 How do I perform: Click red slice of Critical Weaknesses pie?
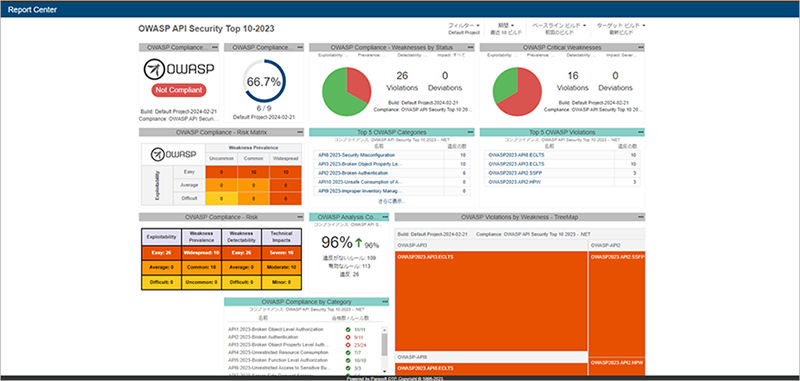(526, 97)
